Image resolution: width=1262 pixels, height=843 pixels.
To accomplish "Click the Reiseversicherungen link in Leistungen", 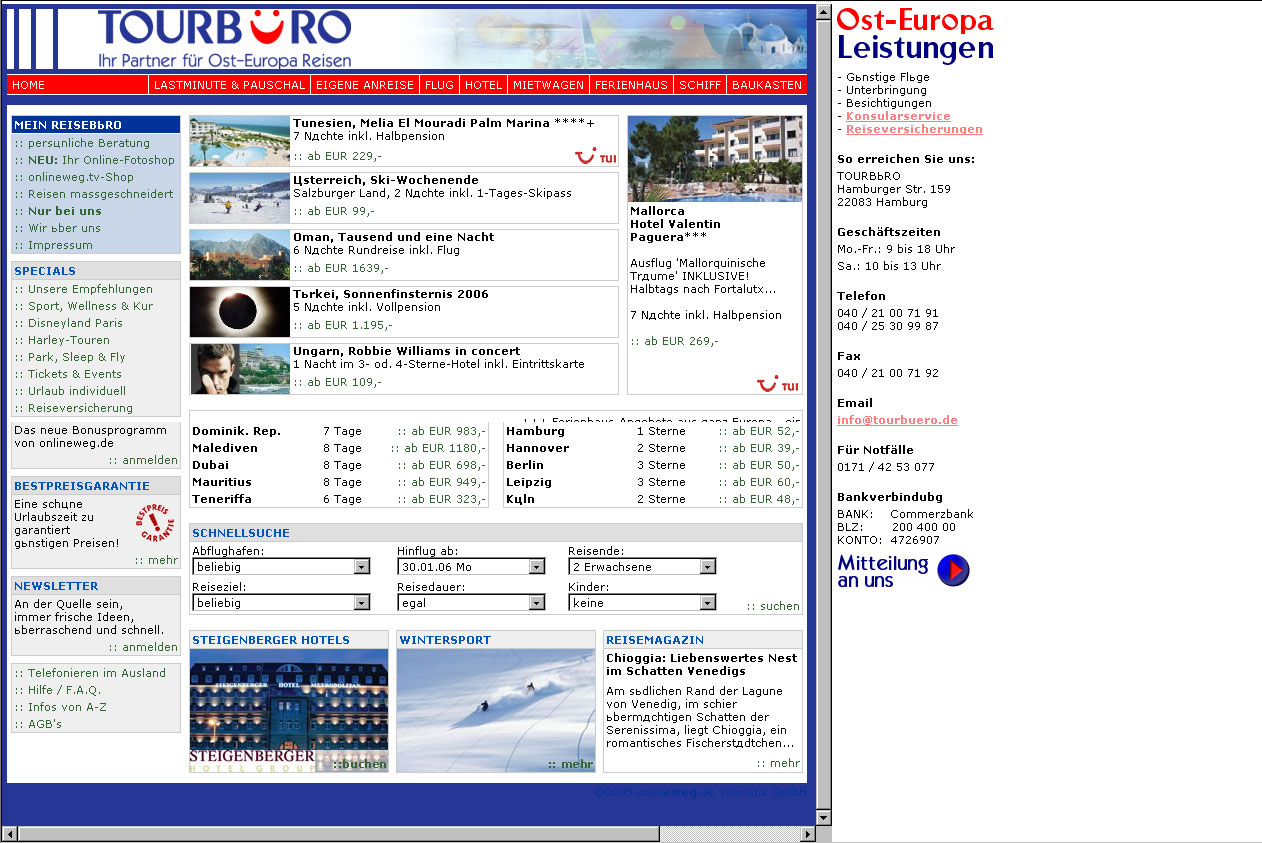I will (x=914, y=129).
